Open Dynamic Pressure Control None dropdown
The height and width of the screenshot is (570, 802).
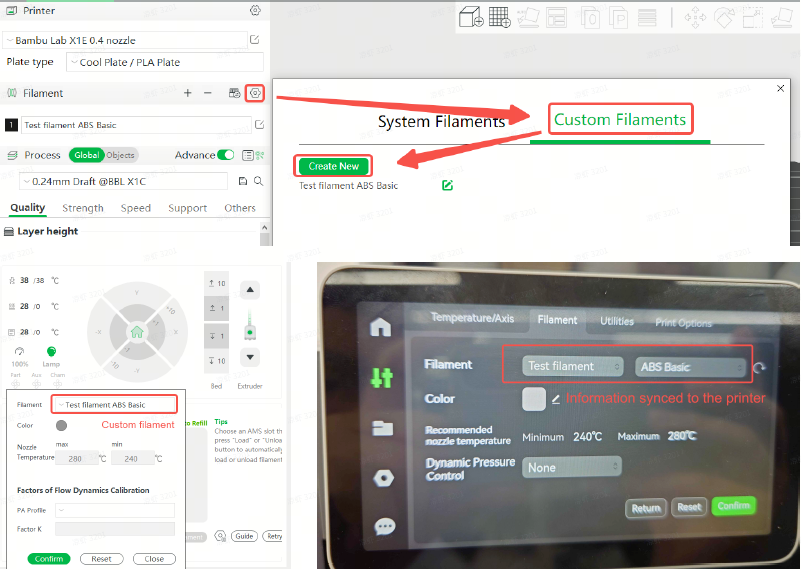pos(571,467)
